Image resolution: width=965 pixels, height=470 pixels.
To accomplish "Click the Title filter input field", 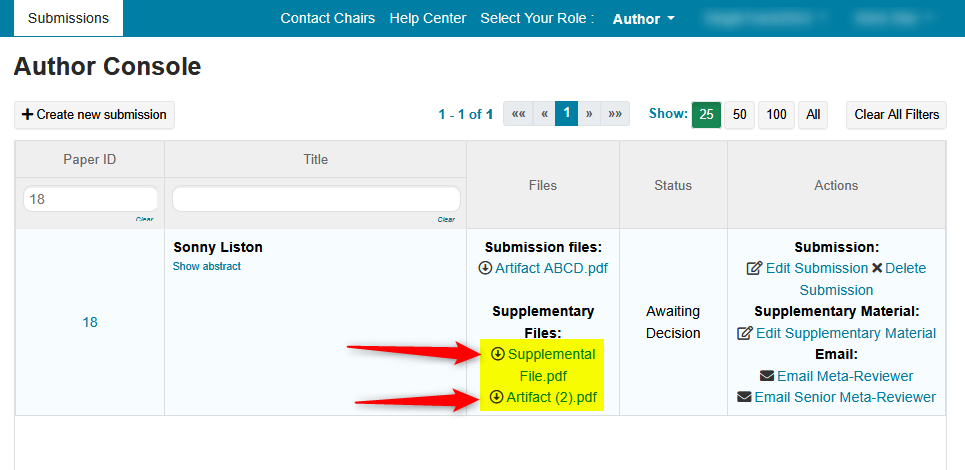I will (x=316, y=199).
